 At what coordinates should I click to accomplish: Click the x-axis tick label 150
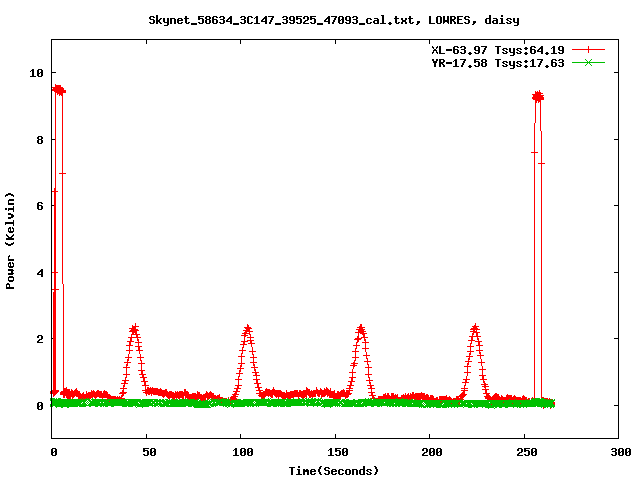click(x=338, y=452)
